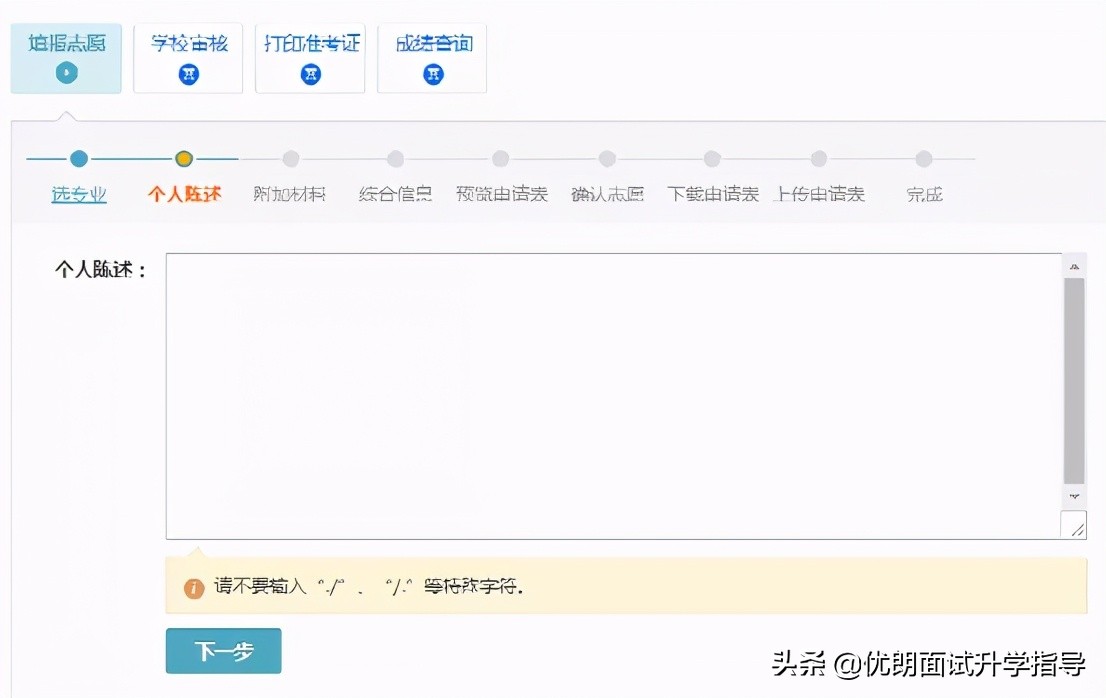The image size is (1106, 698).
Task: Click the blue icon under 成绩查询
Action: coord(433,74)
